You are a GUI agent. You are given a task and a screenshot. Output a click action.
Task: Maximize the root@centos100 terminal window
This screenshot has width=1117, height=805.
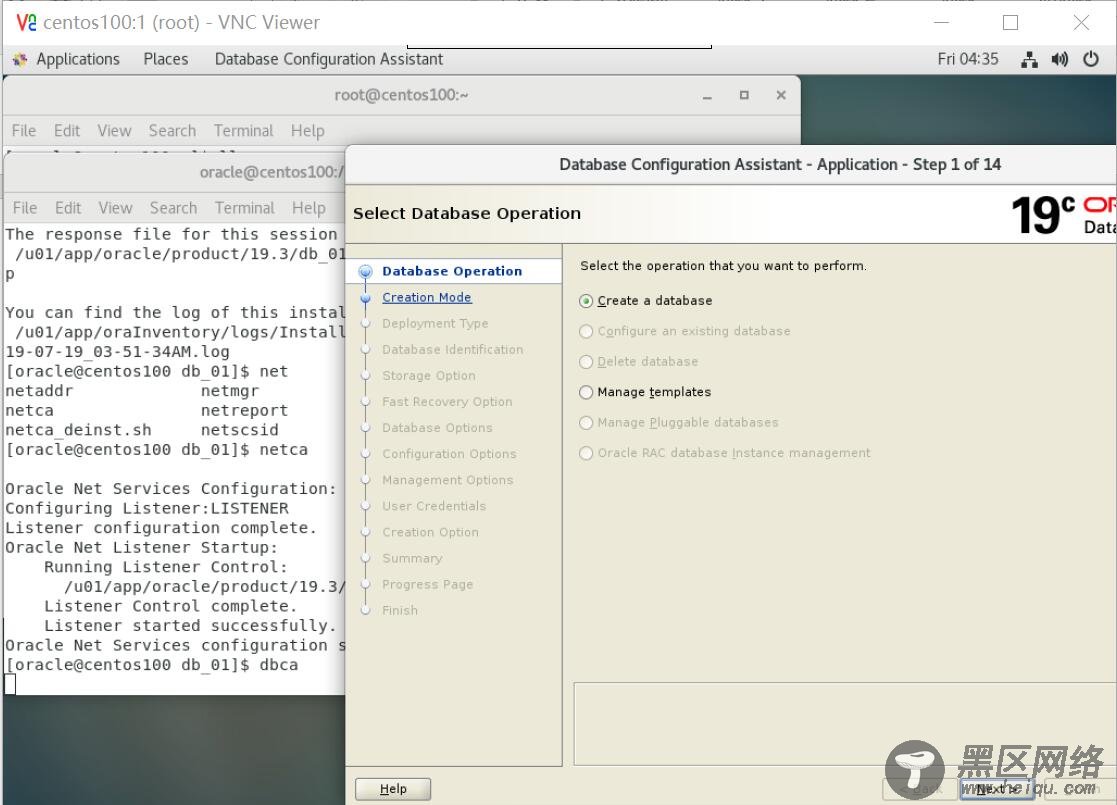coord(744,95)
